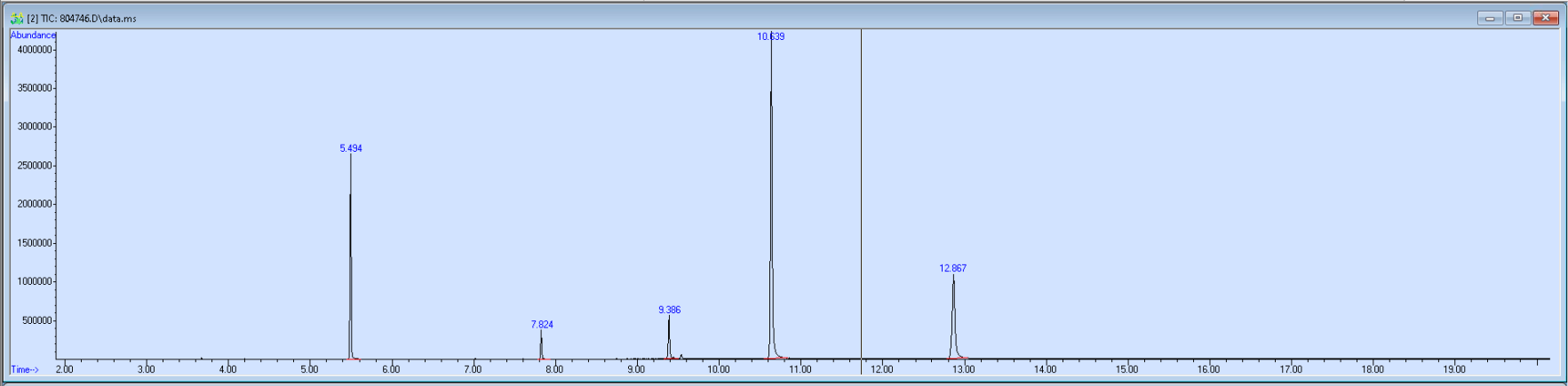Select the peak labeled 12.867

pos(953,268)
